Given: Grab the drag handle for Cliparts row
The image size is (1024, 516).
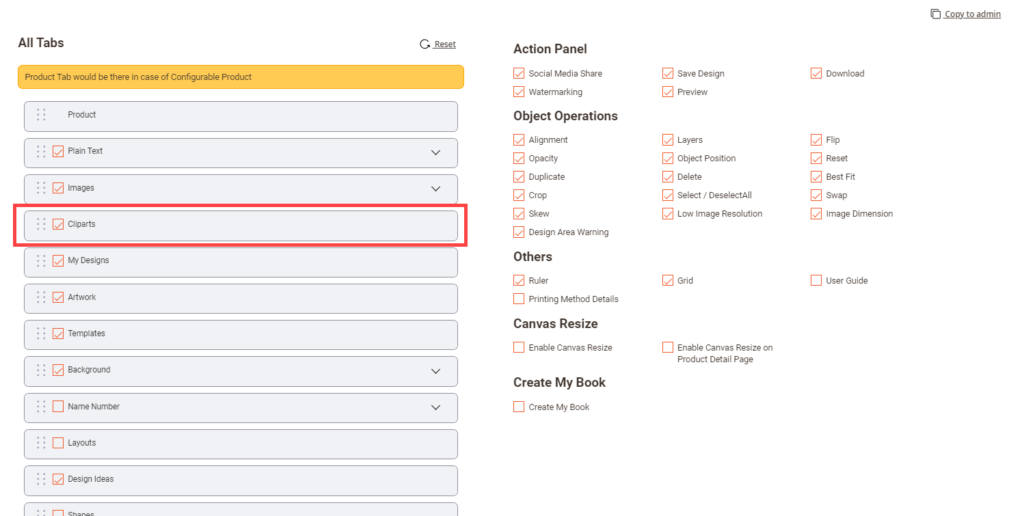Looking at the screenshot, I should coord(41,225).
